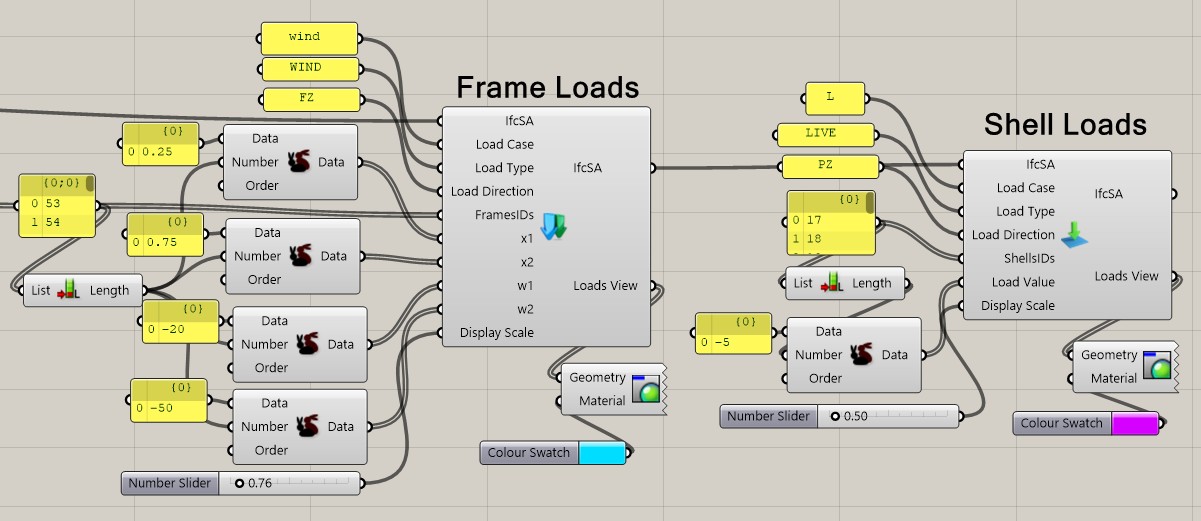Select the squirrel icon beside the 0.25 panel

point(299,162)
